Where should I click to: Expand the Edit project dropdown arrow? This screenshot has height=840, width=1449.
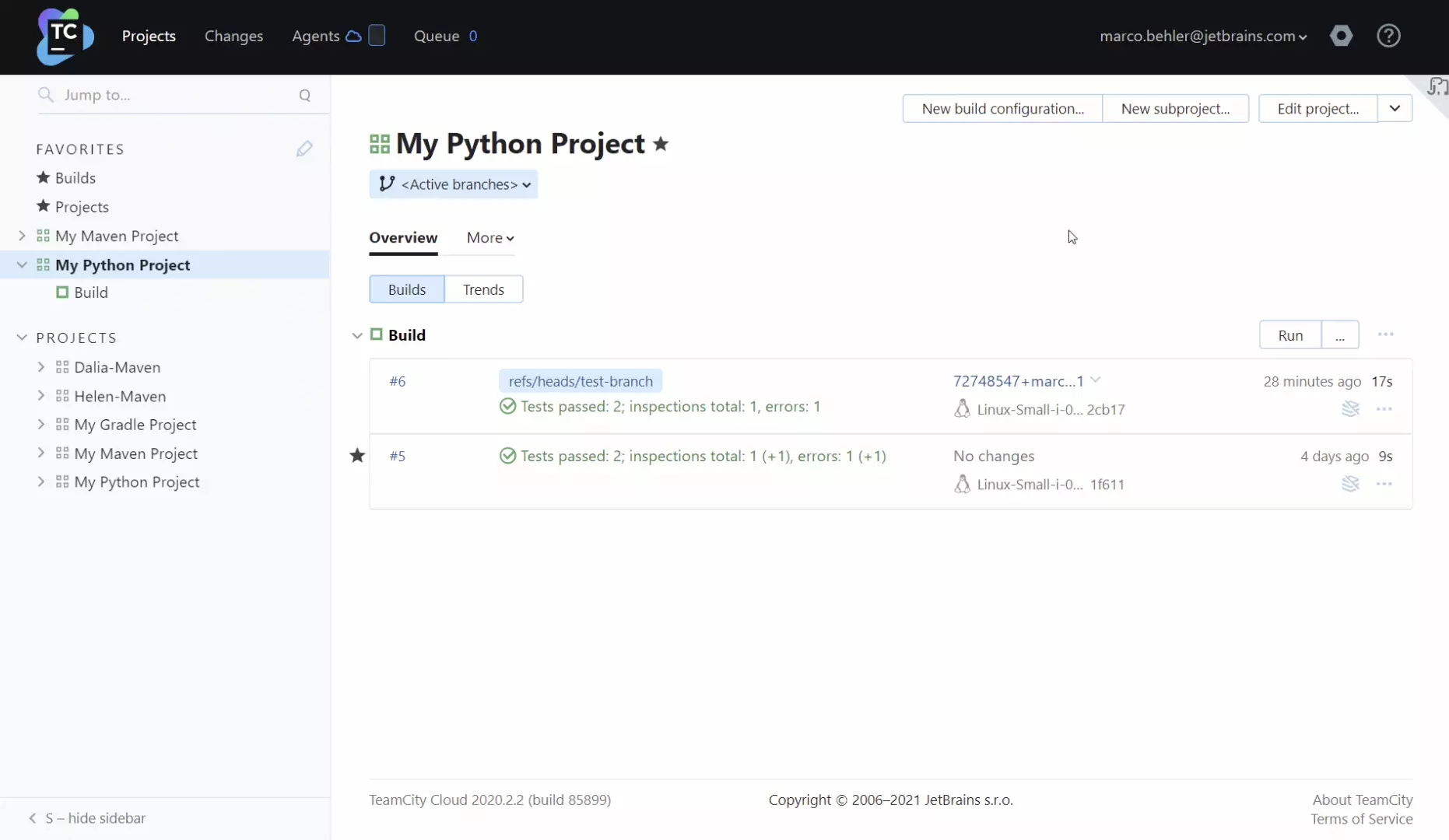click(x=1395, y=108)
